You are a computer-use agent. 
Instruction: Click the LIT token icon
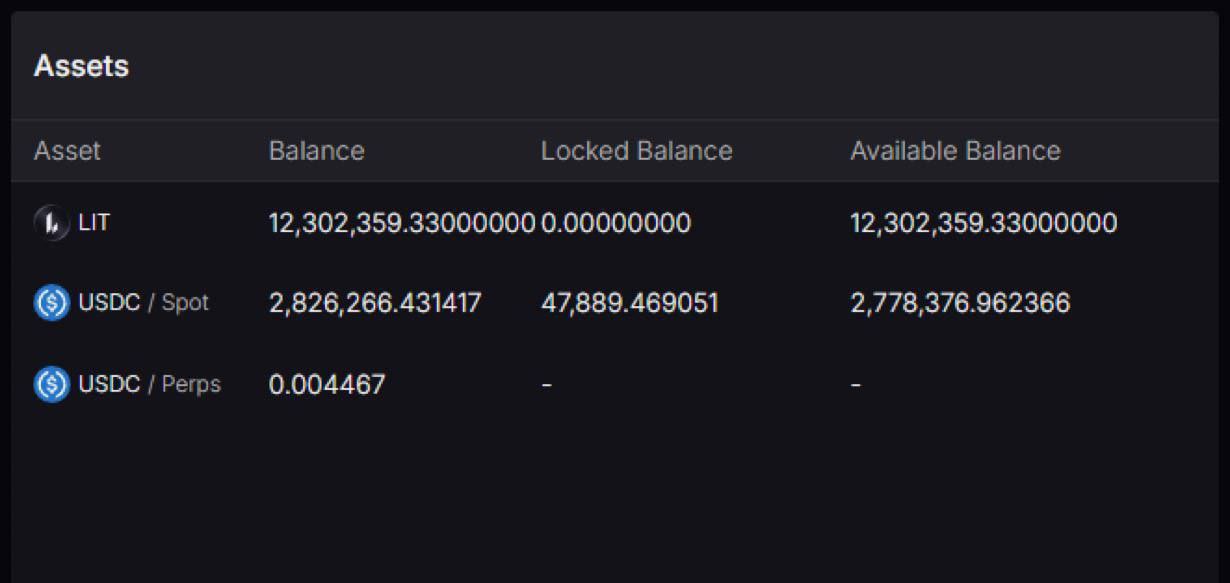(x=52, y=222)
